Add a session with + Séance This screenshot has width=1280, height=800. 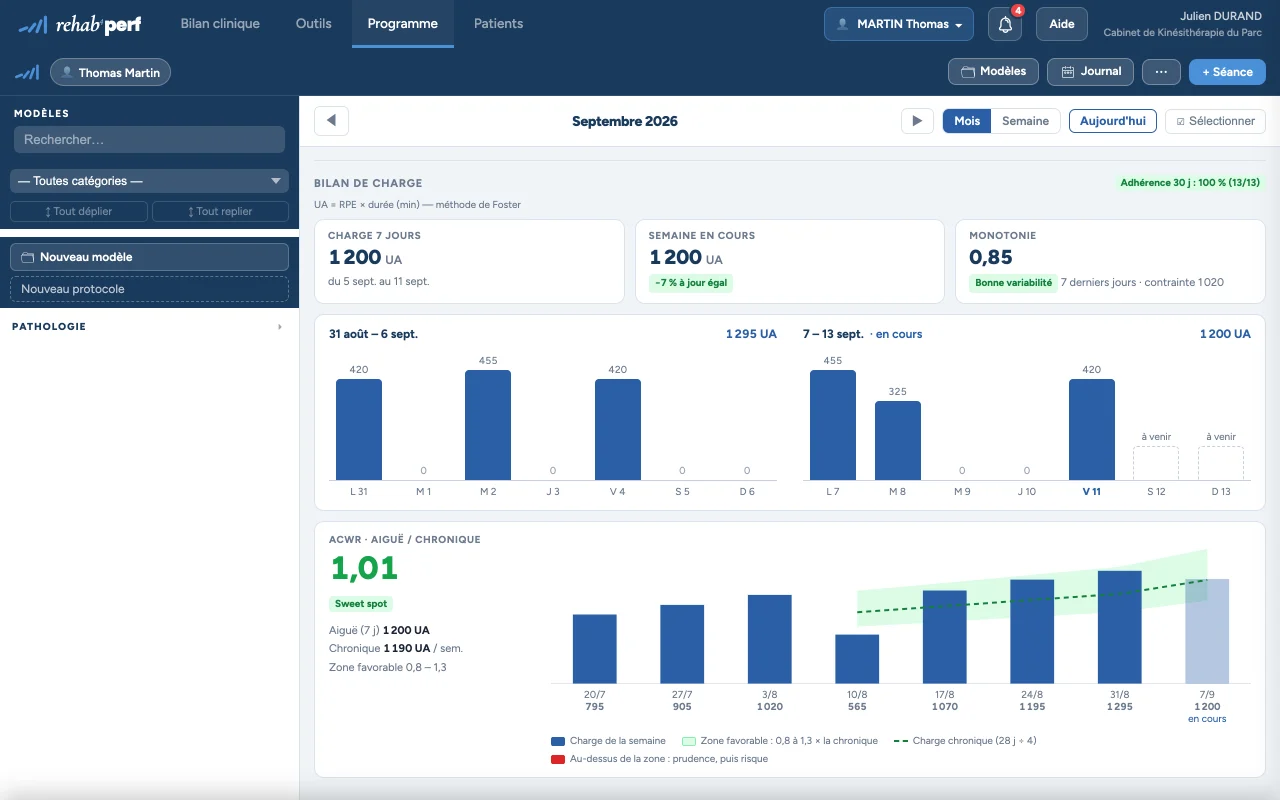pyautogui.click(x=1227, y=72)
